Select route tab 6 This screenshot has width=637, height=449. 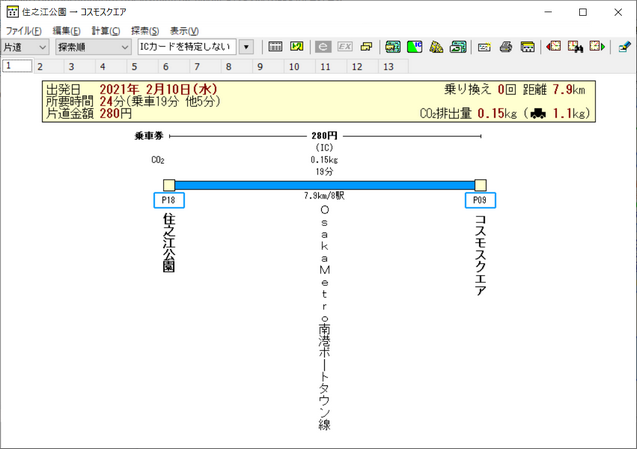click(174, 66)
